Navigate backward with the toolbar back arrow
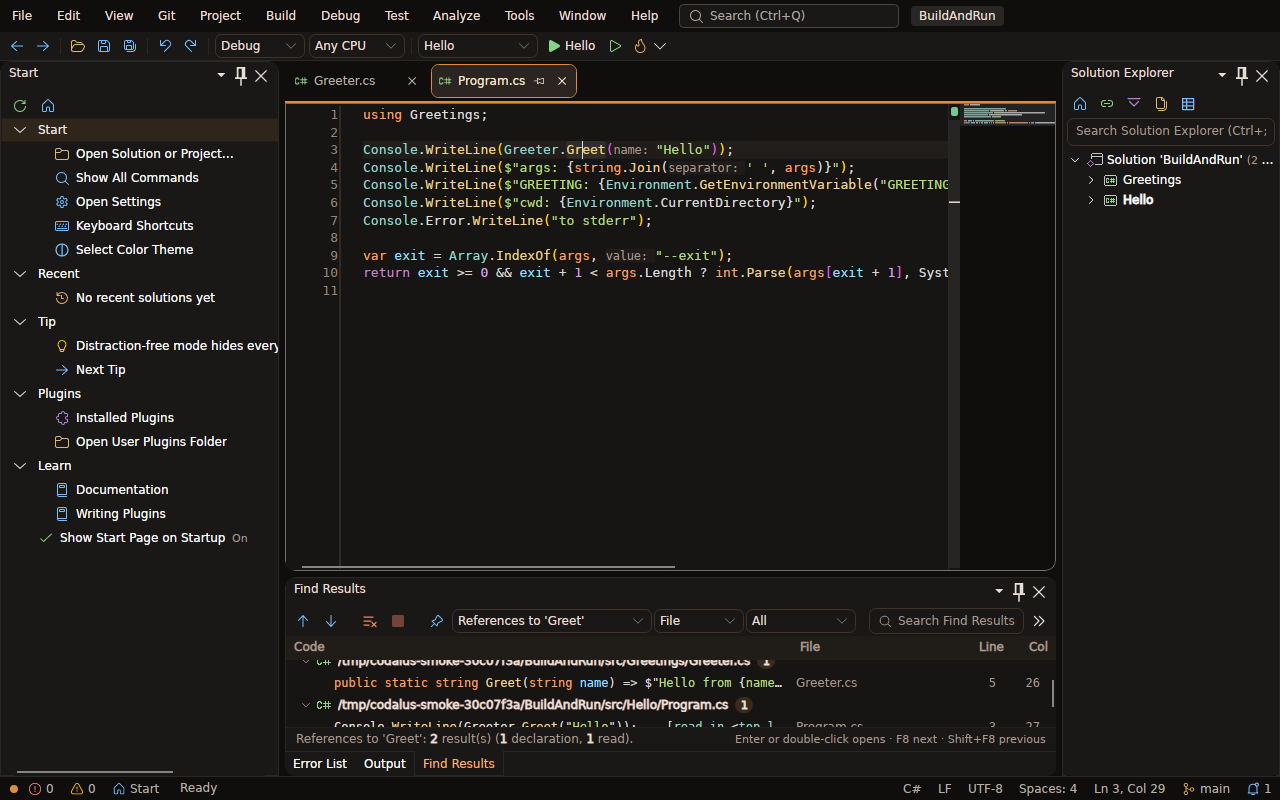The width and height of the screenshot is (1280, 800). [17, 46]
